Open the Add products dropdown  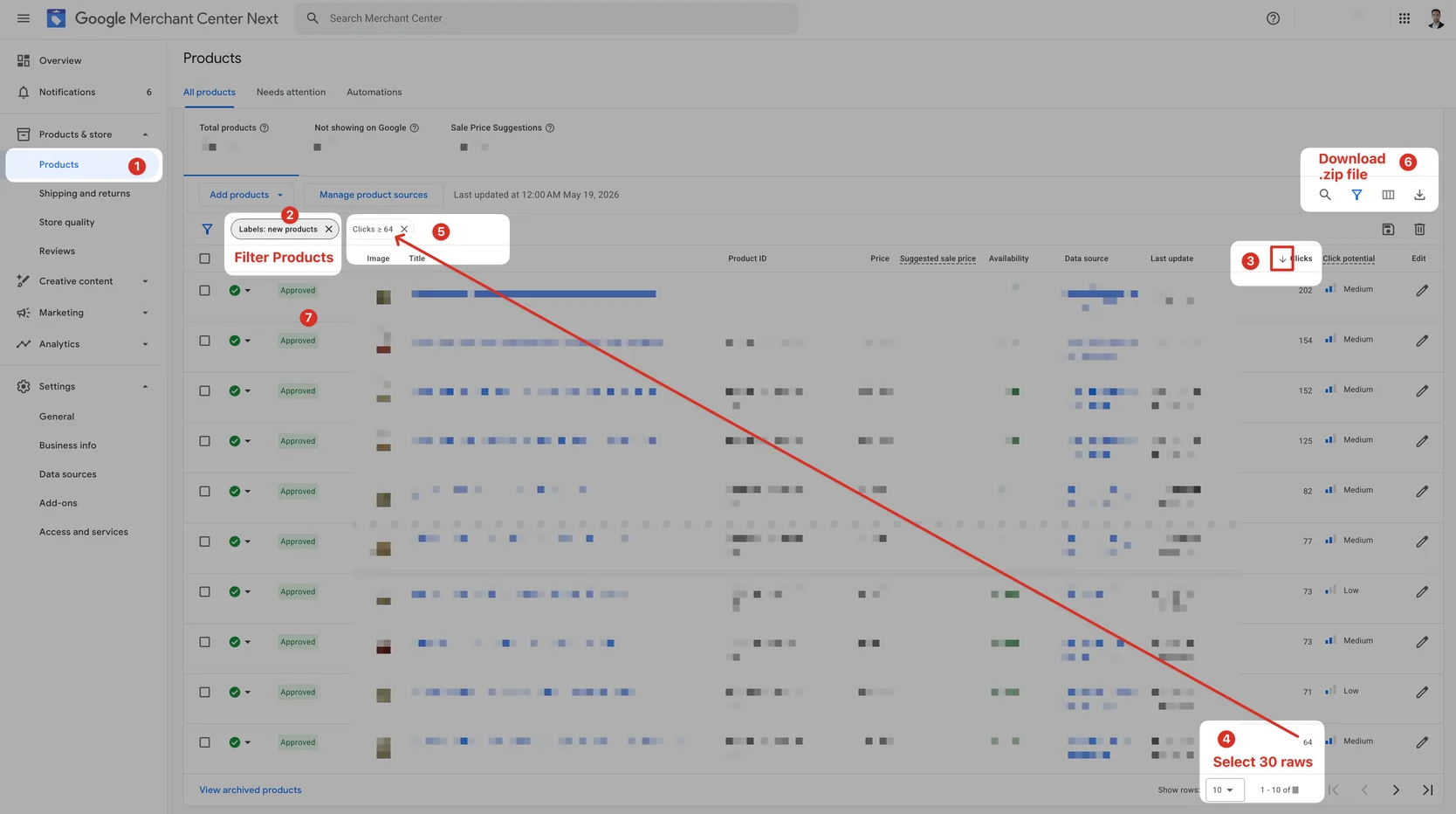click(x=246, y=195)
